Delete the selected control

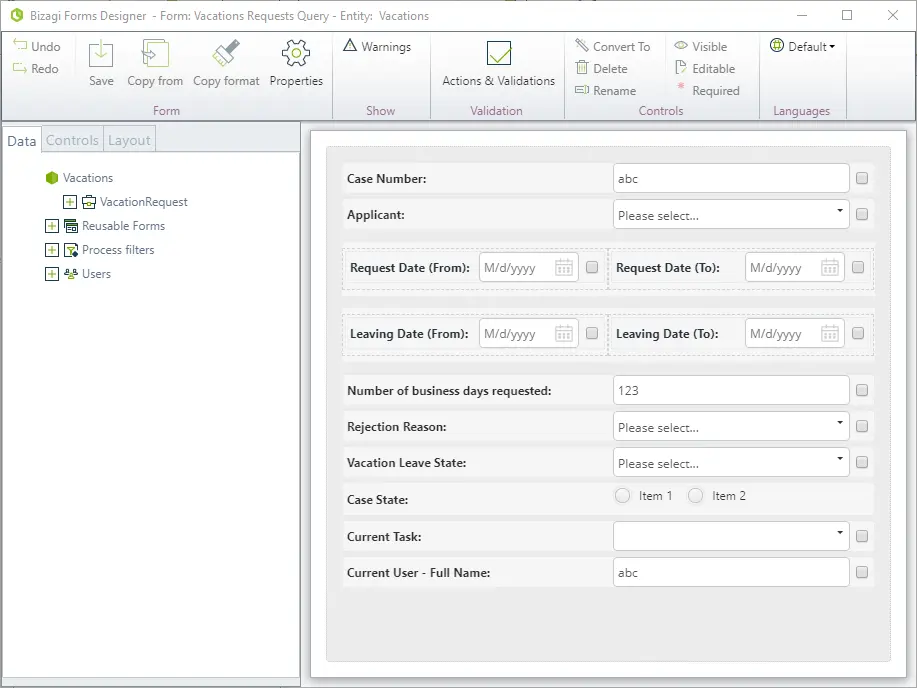602,68
